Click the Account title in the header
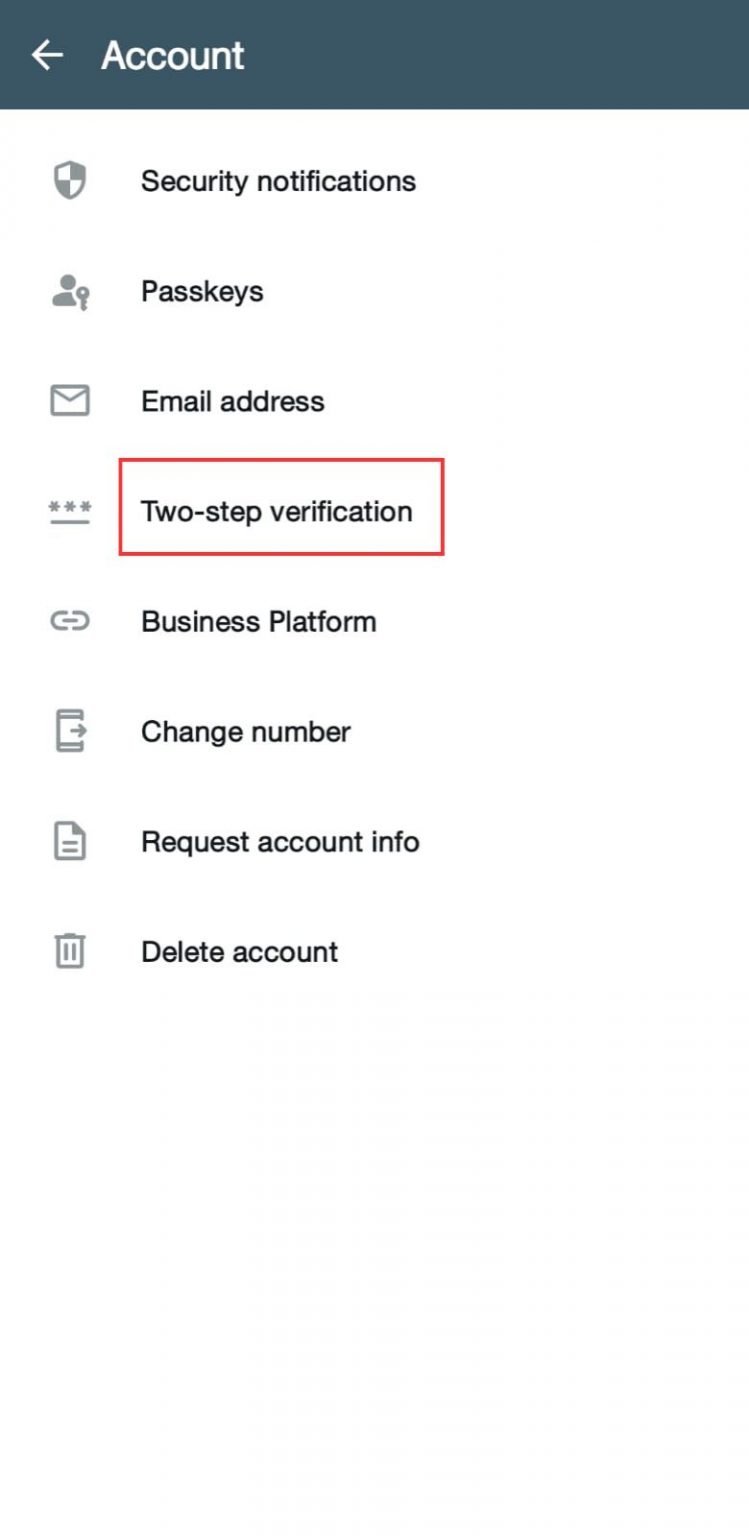 tap(173, 55)
